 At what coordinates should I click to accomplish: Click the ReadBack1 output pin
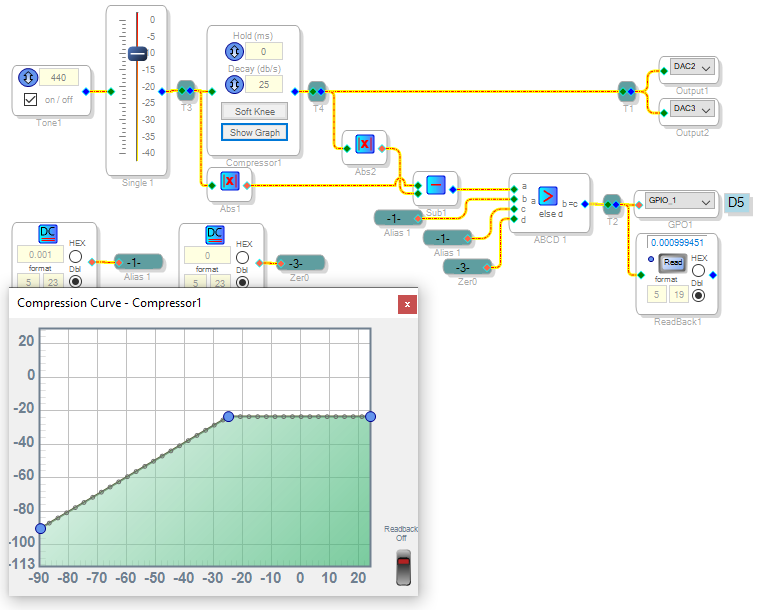click(713, 275)
